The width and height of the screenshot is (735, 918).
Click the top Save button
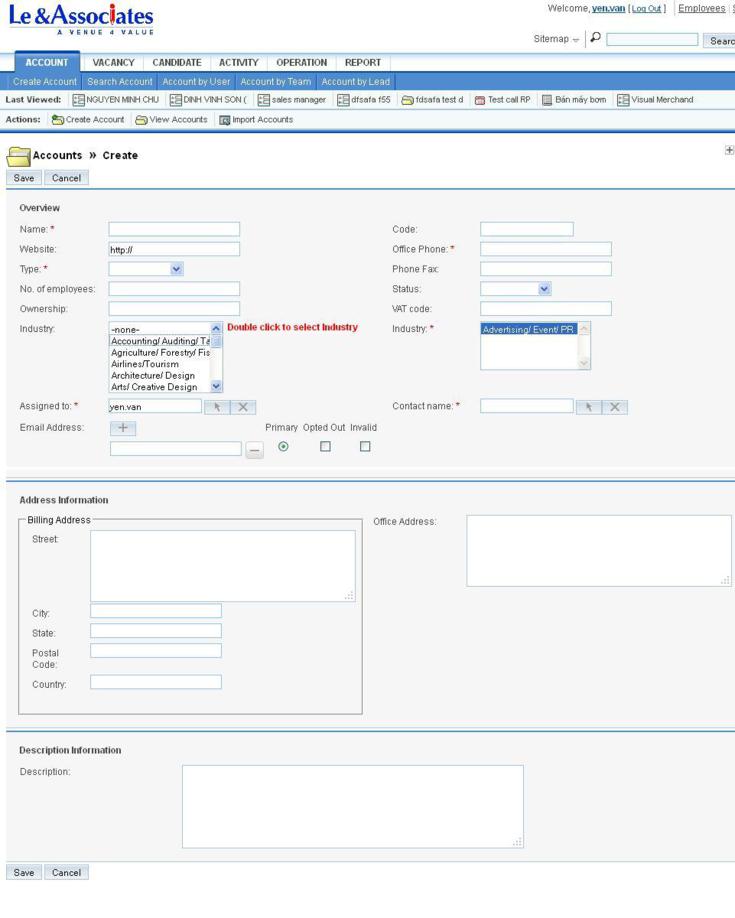(x=24, y=178)
